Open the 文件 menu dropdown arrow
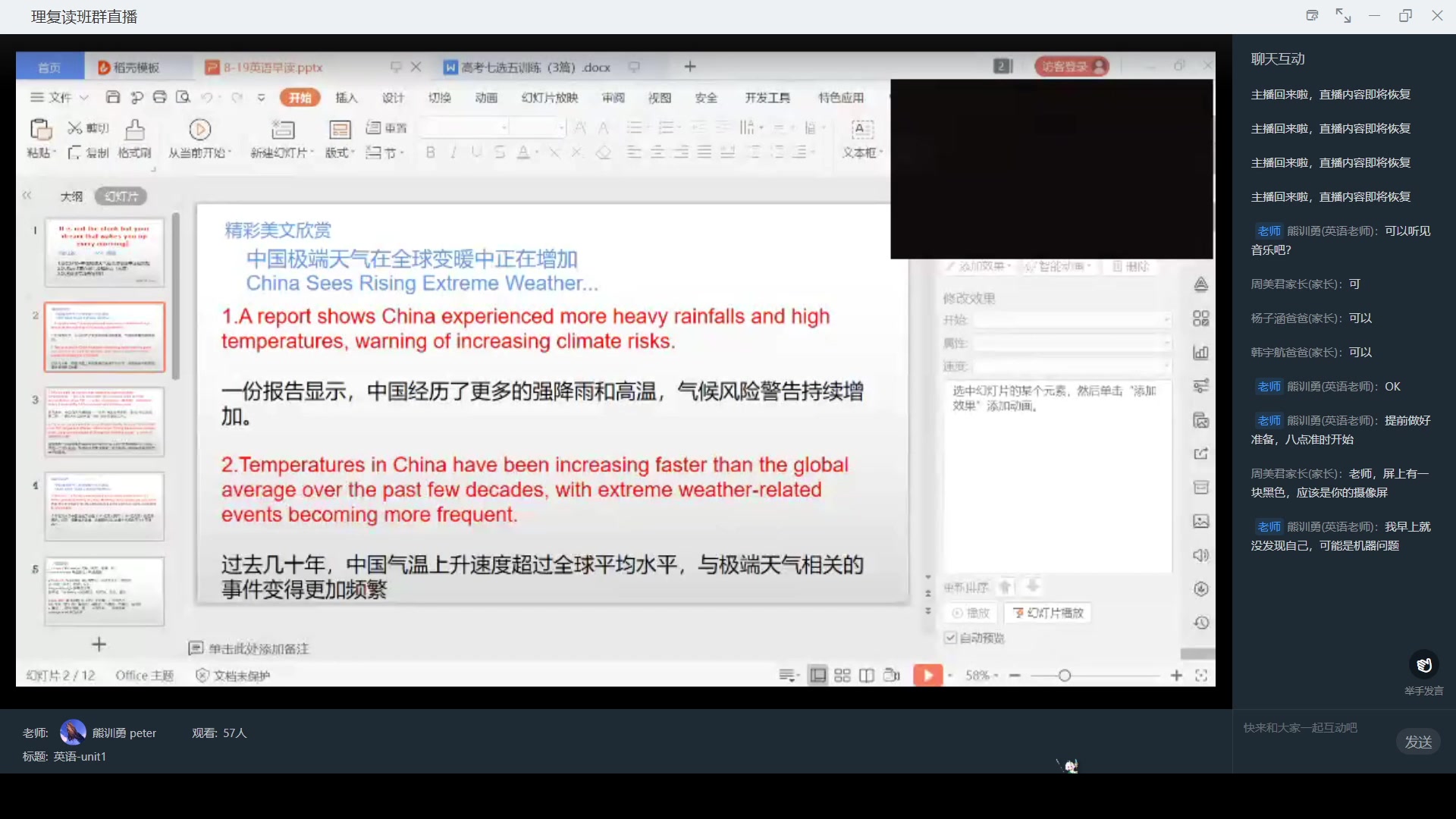Viewport: 1456px width, 819px height. [x=84, y=98]
